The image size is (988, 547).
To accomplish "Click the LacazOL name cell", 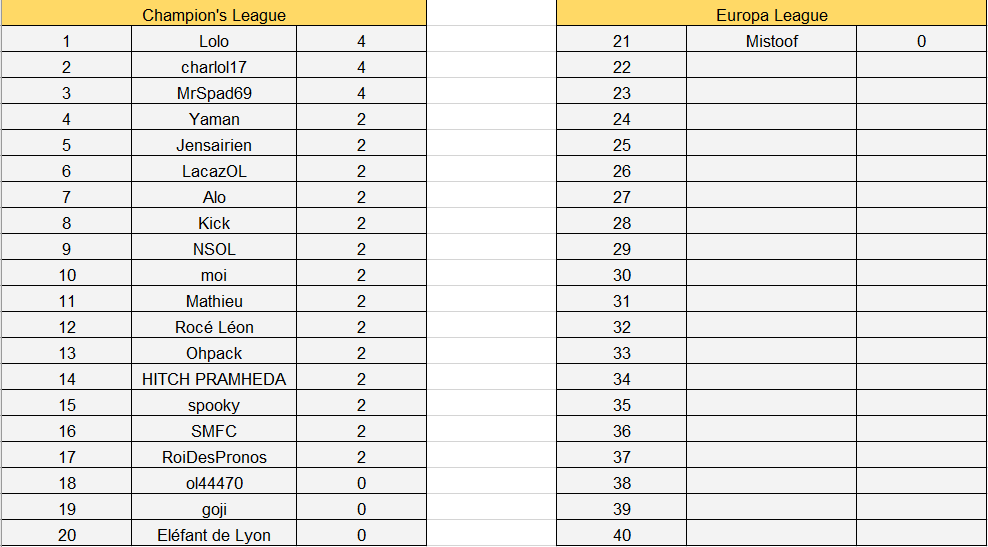I will (x=214, y=171).
